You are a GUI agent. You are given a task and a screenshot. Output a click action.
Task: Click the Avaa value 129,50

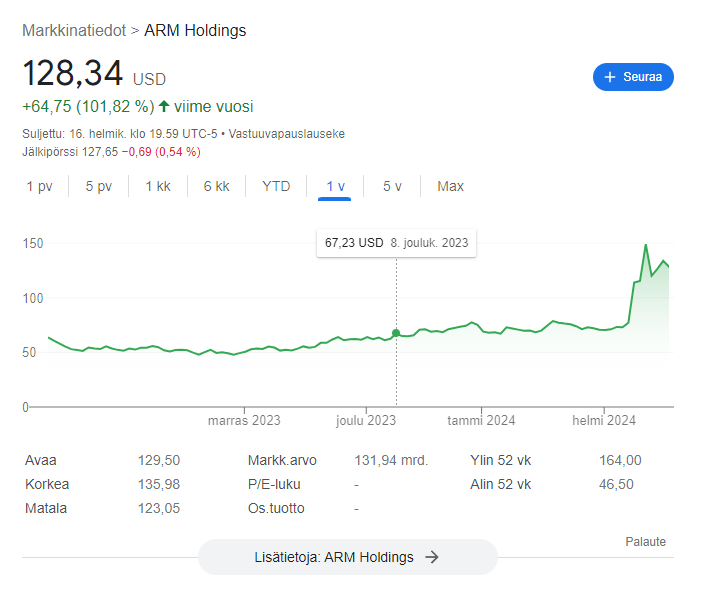159,460
